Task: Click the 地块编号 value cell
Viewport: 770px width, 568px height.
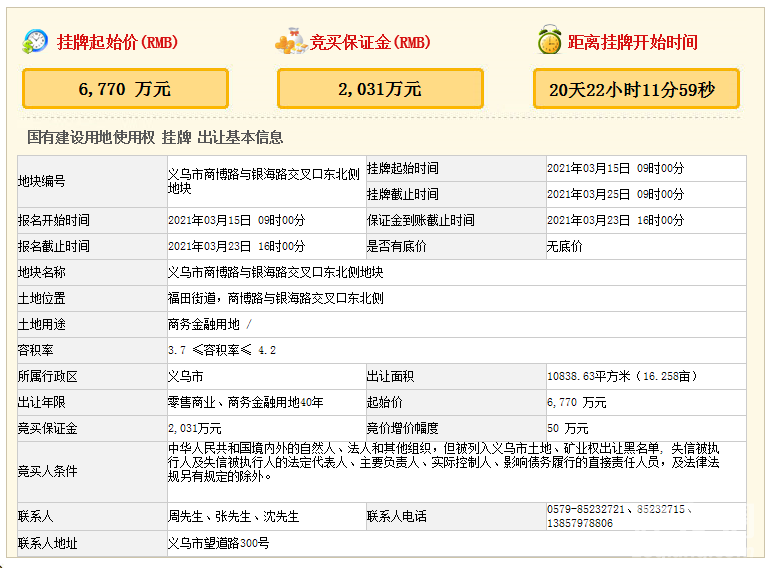Action: (264, 181)
